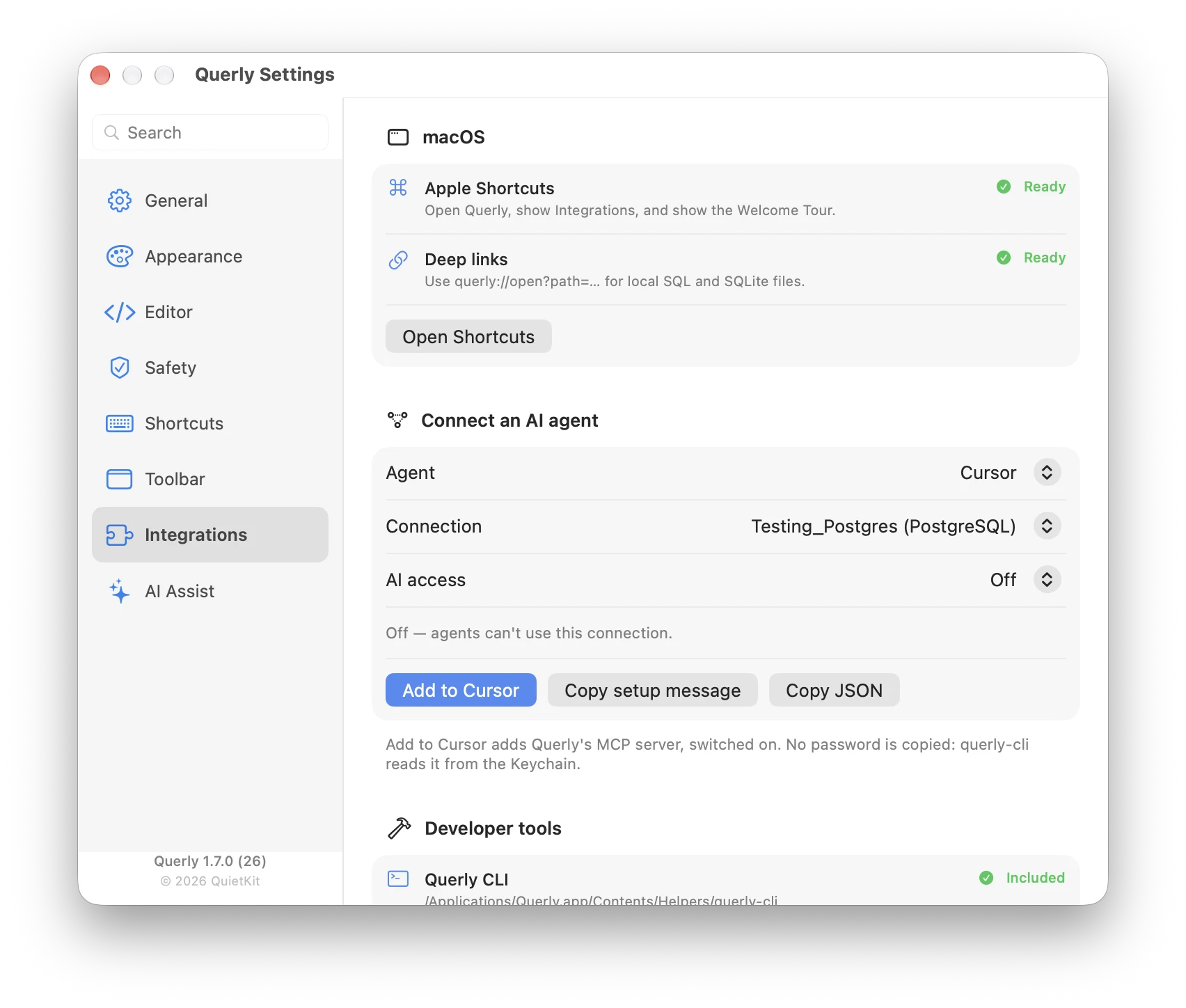Viewport: 1186px width, 1008px height.
Task: Click Add to Cursor button
Action: 461,690
